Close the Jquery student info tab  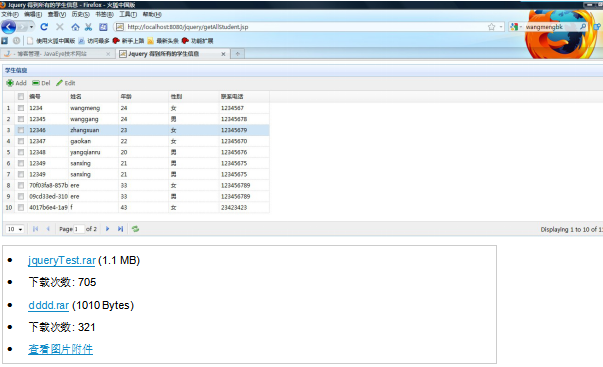[223, 54]
